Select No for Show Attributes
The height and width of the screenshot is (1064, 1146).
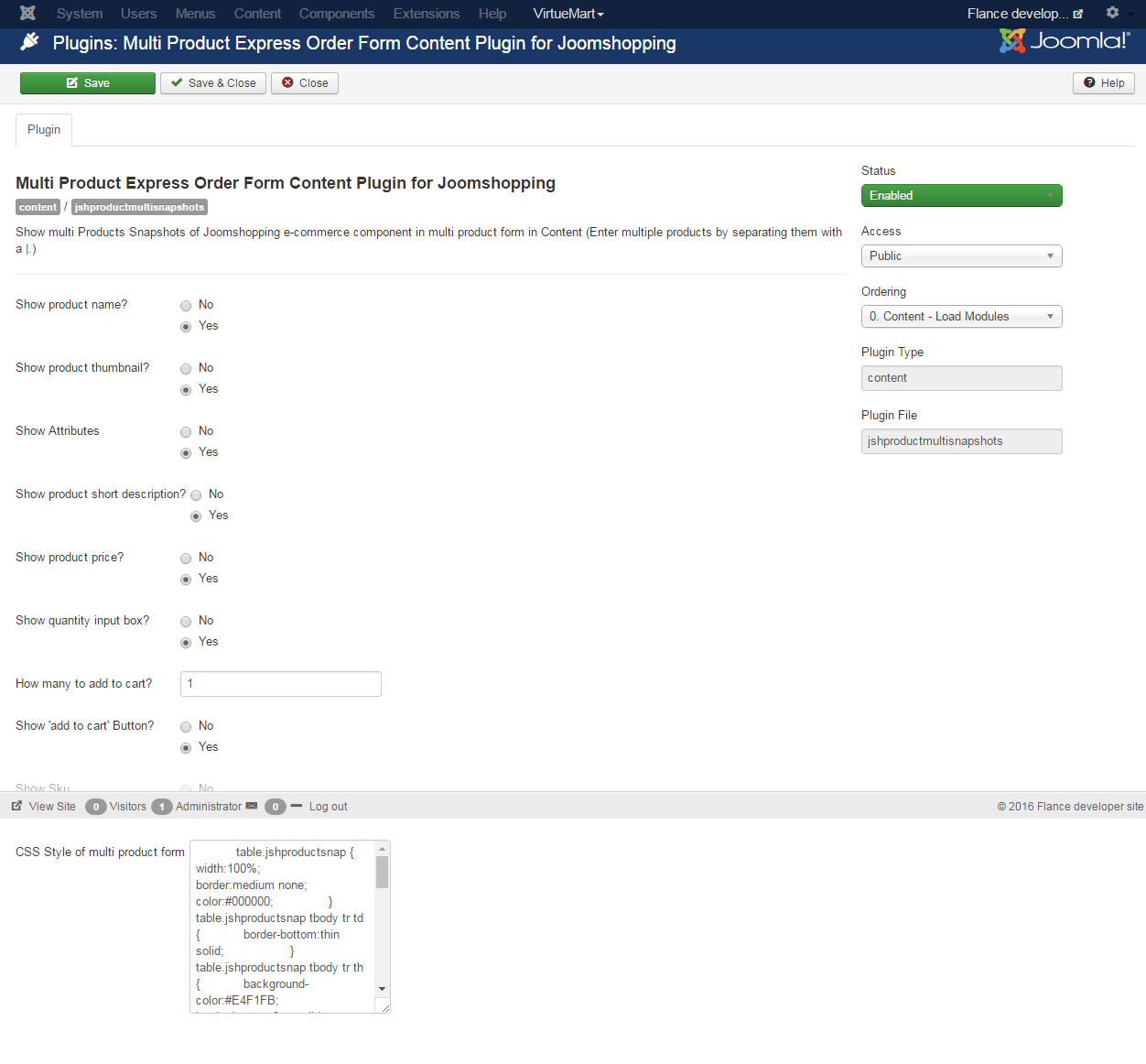[186, 432]
